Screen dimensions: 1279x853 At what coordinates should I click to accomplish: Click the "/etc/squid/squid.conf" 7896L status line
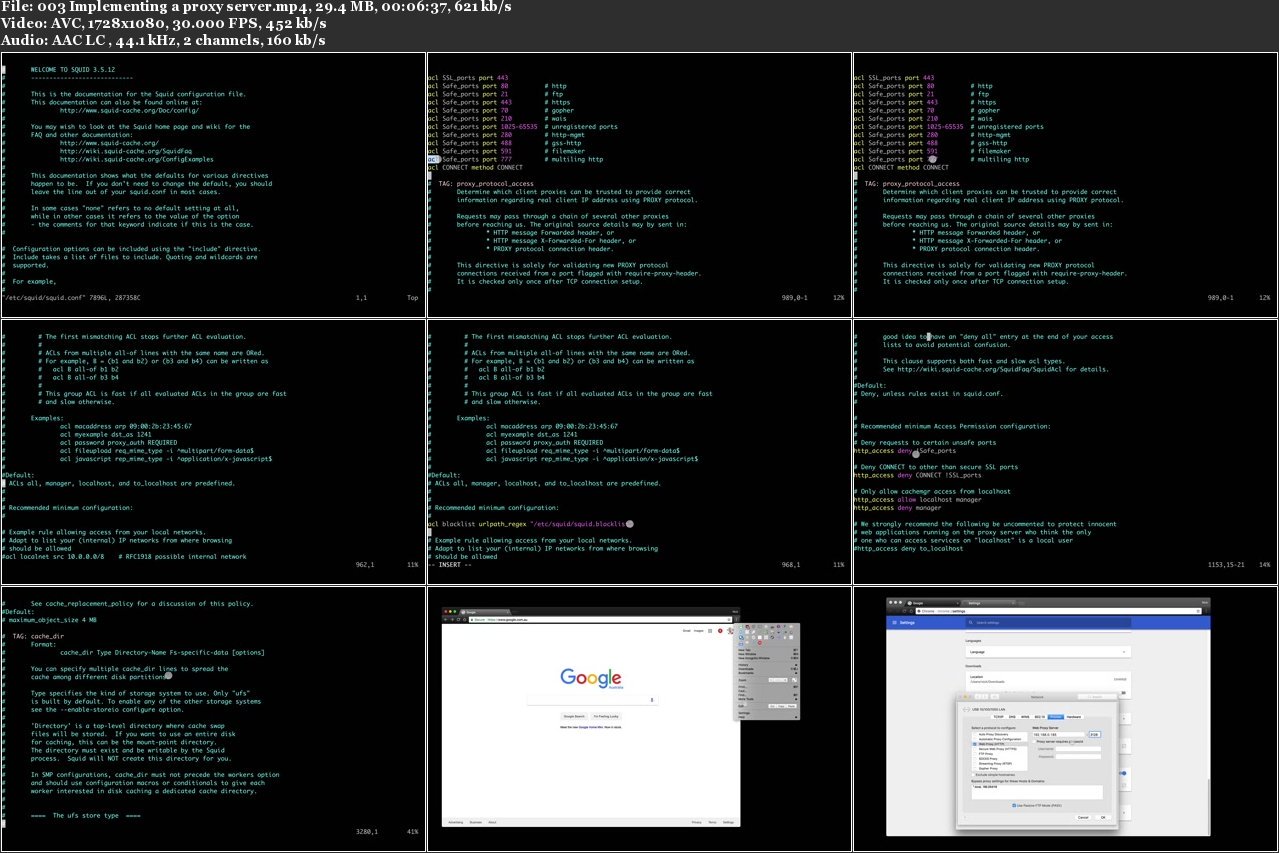point(72,298)
